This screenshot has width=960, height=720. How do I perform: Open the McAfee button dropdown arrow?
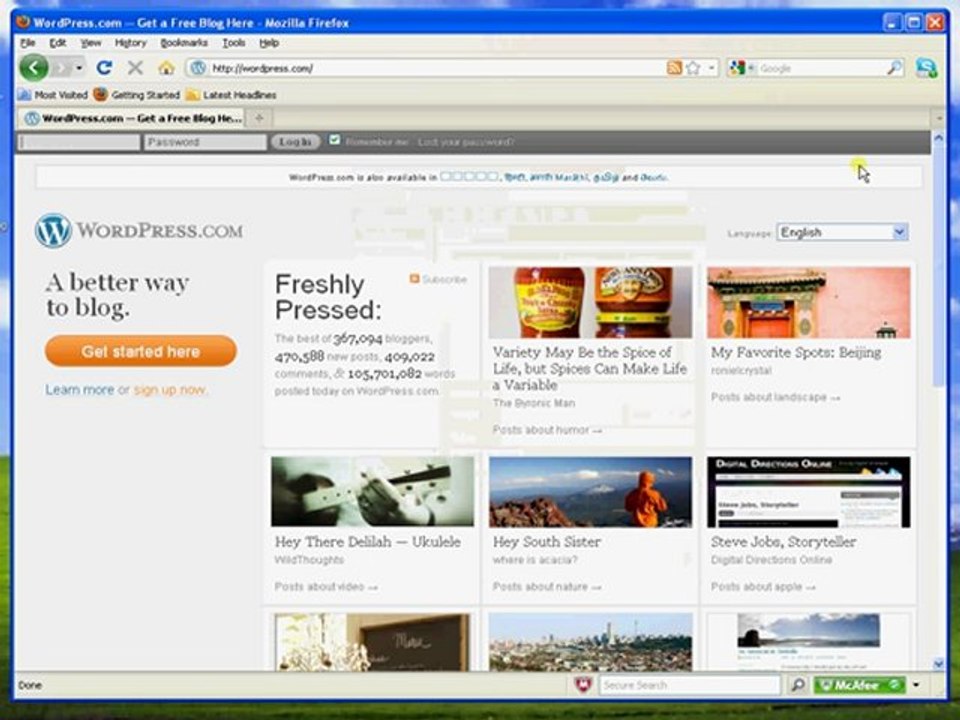coord(916,685)
